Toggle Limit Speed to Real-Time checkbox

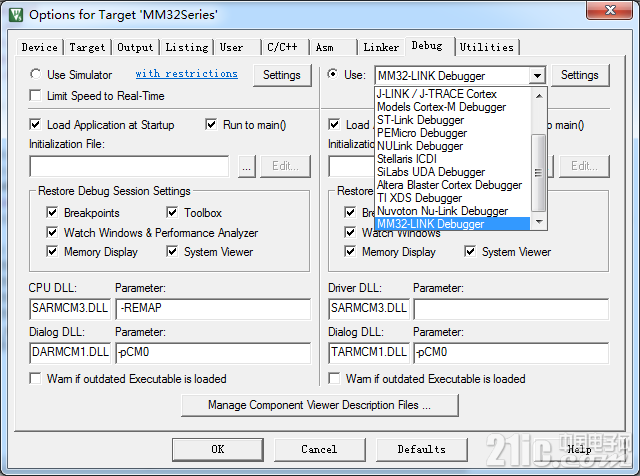tap(36, 96)
